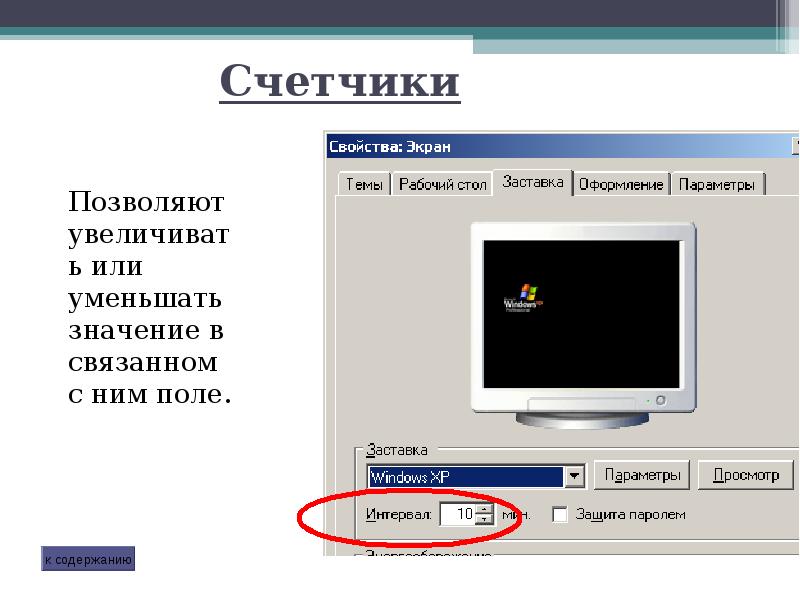Open the Заставка dropdown arrow
The height and width of the screenshot is (600, 800).
tap(574, 476)
